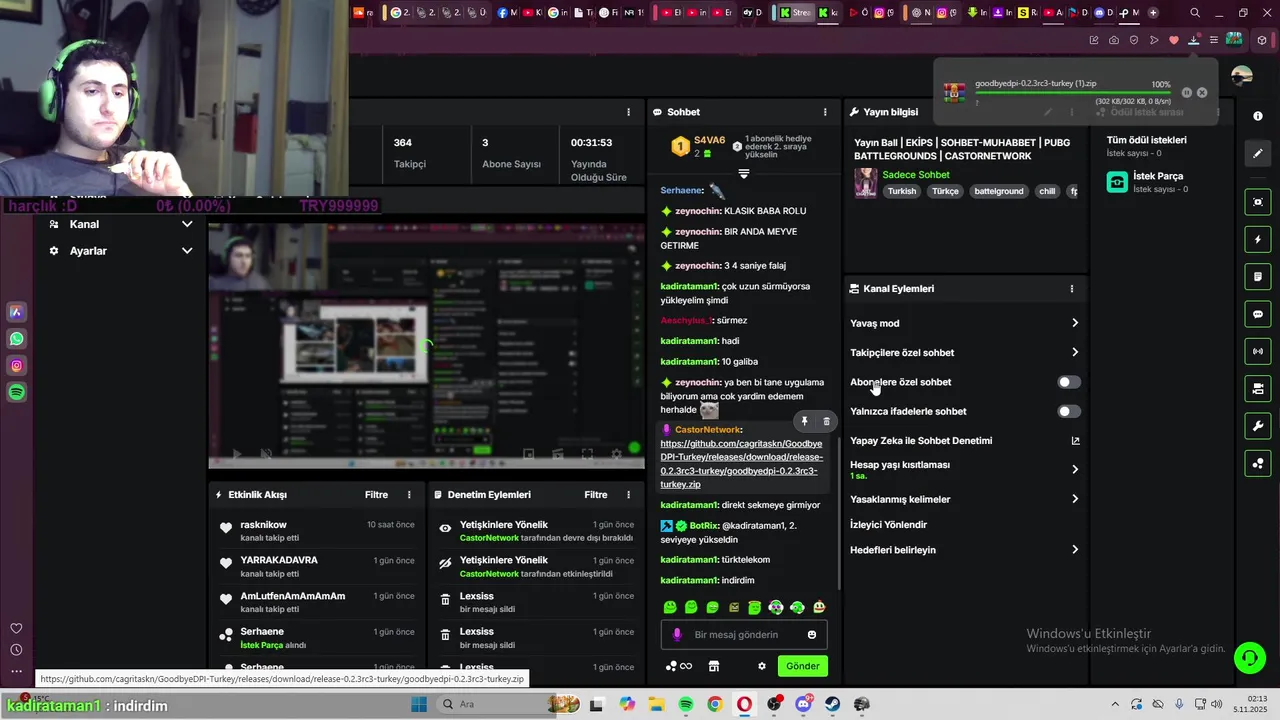This screenshot has width=1280, height=720.
Task: Click the chat bubble icon in right rail
Action: tap(1258, 314)
